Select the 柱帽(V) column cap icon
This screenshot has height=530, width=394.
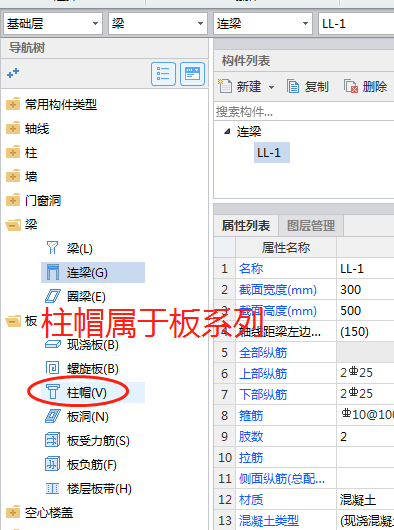(x=52, y=392)
